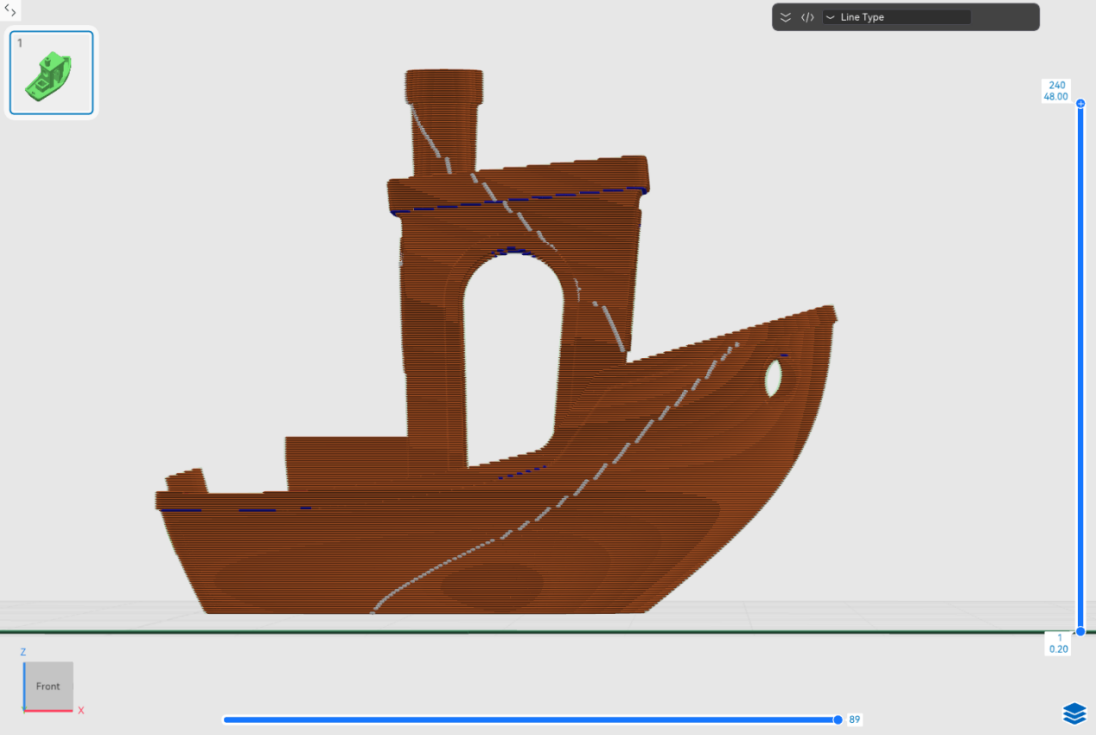Click the blue layers stack icon
Image resolution: width=1096 pixels, height=735 pixels.
pyautogui.click(x=1074, y=713)
